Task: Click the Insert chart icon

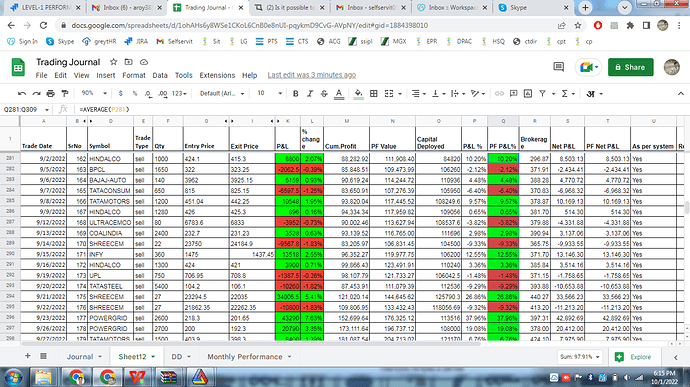Action: point(528,93)
